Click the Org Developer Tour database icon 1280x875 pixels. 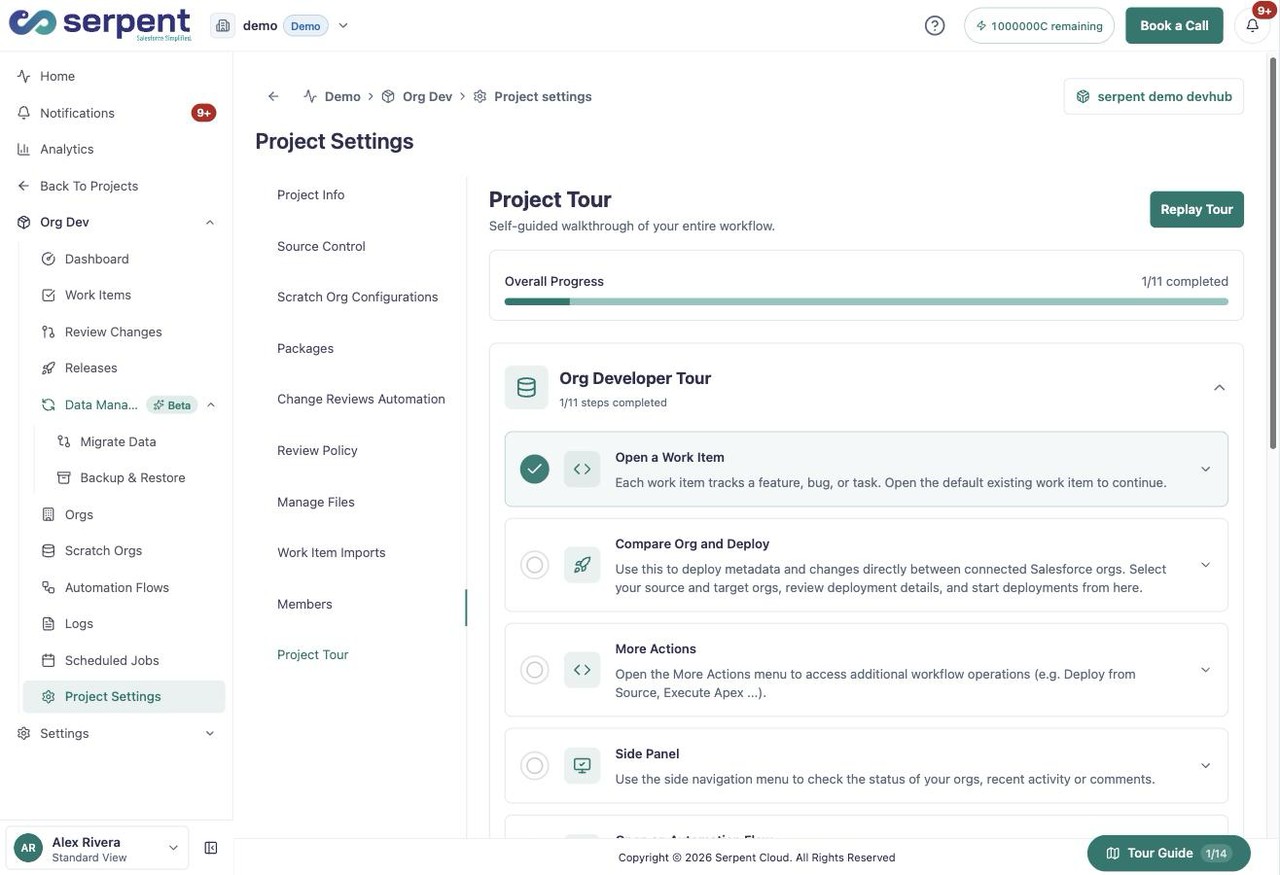click(x=526, y=387)
